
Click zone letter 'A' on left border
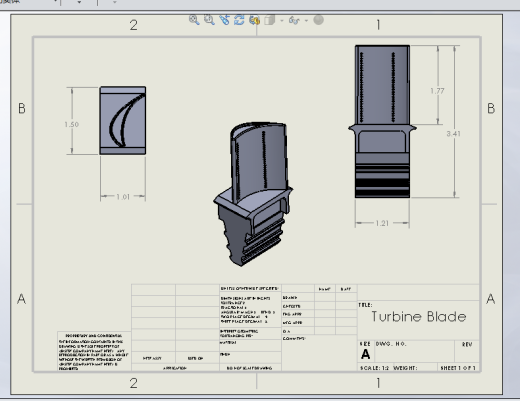21,299
